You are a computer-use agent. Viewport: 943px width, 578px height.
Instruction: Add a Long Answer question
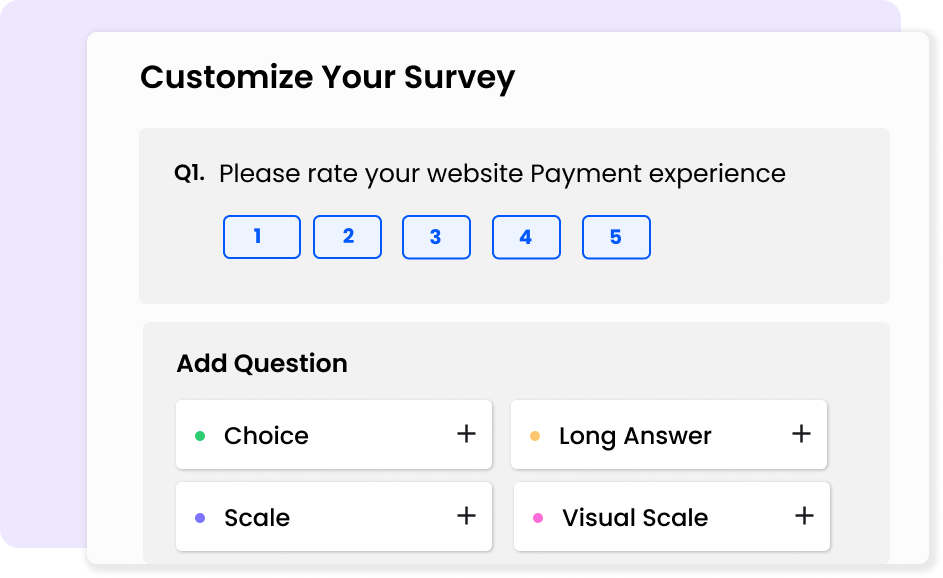pos(669,434)
